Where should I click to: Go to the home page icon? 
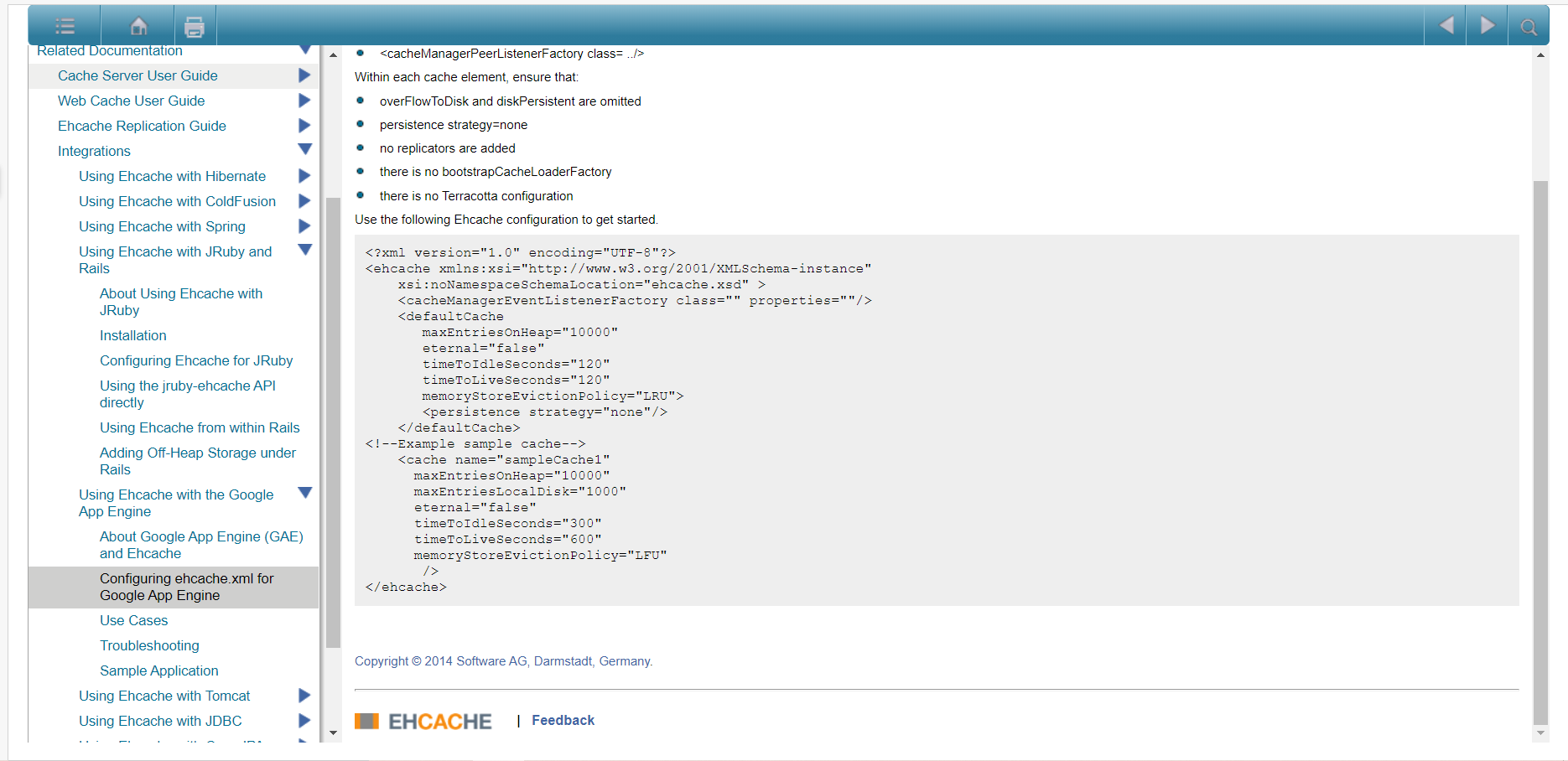tap(138, 26)
